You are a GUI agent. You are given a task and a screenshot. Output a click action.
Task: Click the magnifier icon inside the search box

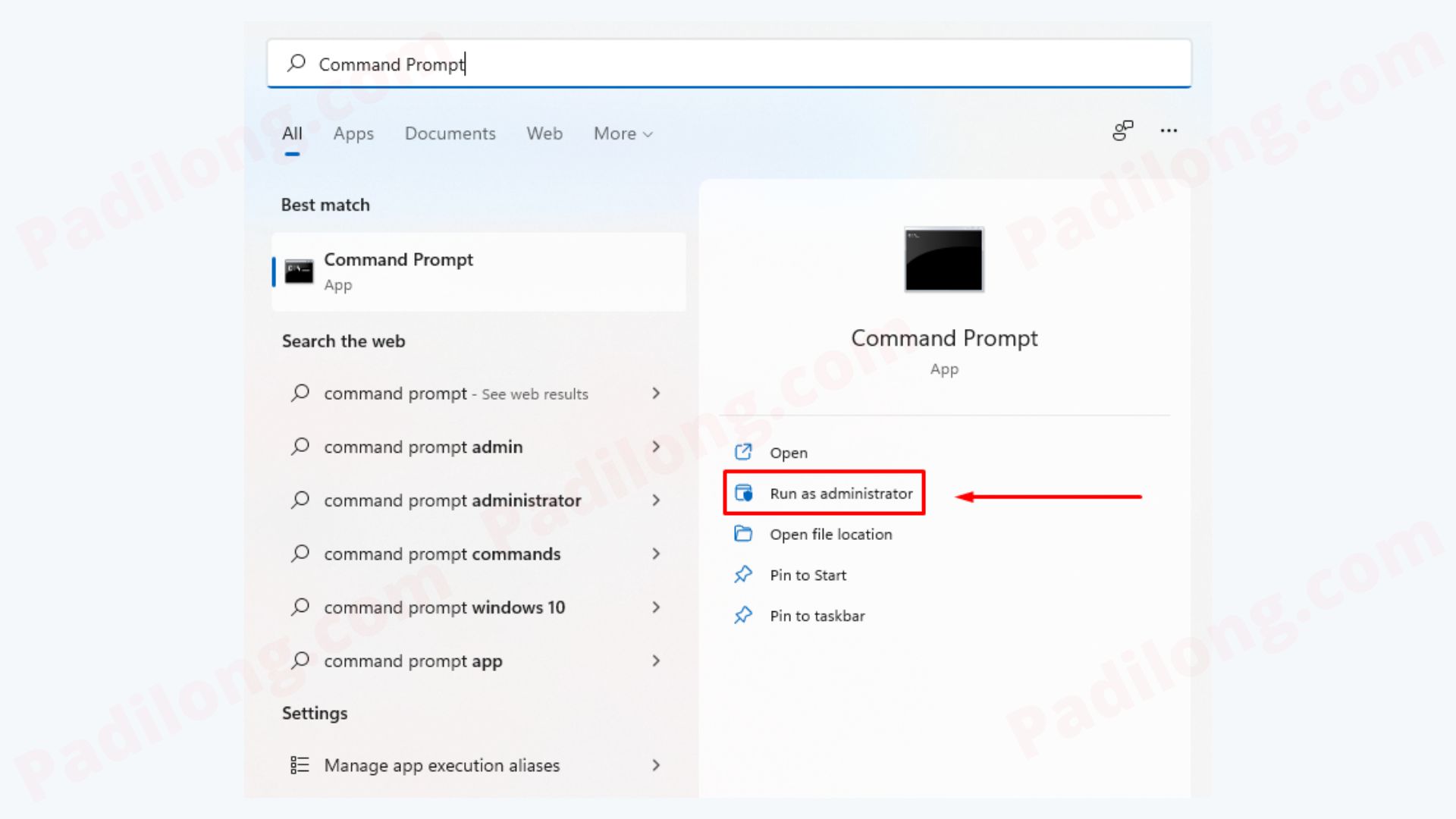(x=296, y=64)
